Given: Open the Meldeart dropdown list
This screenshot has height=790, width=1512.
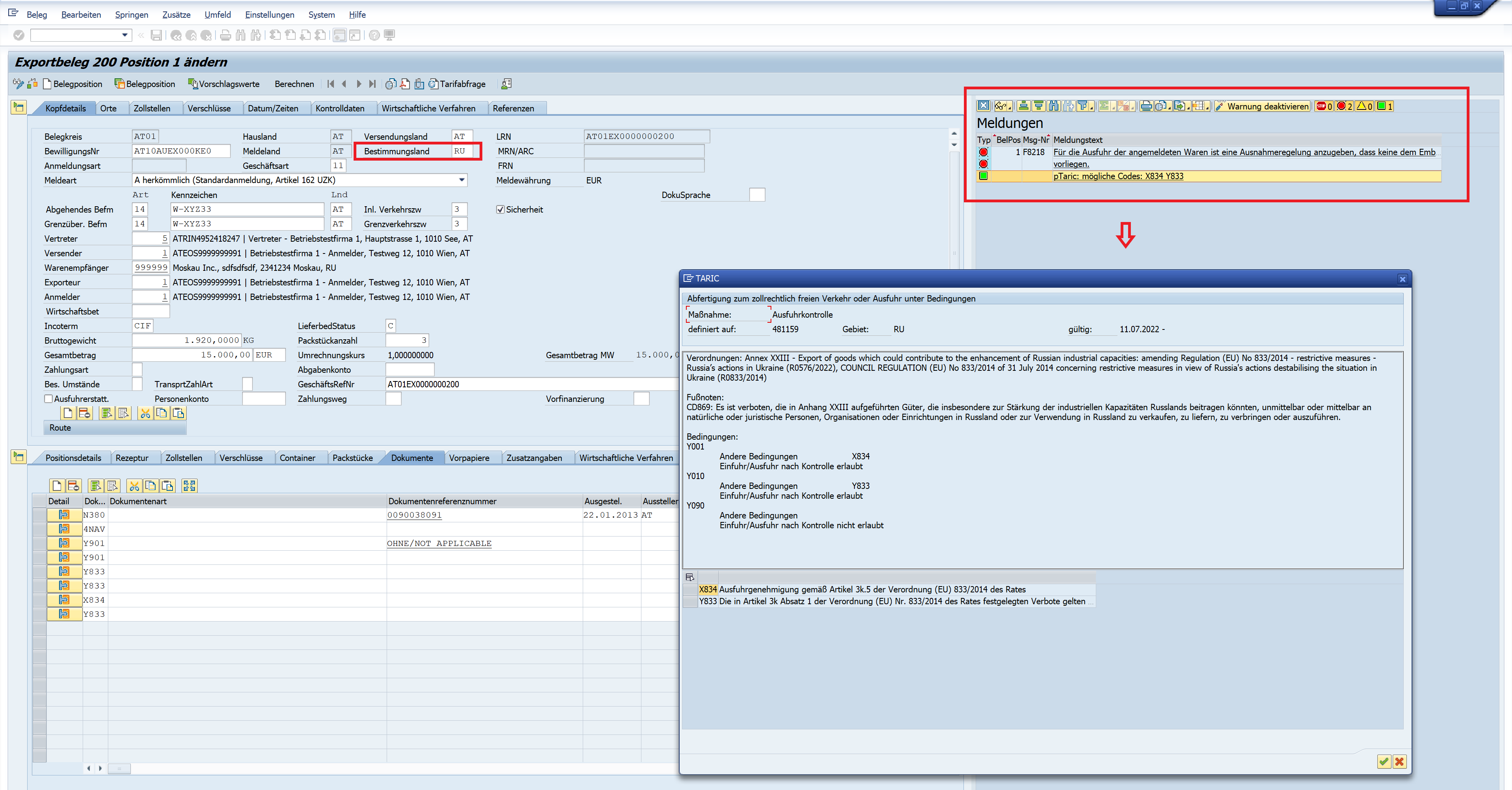Looking at the screenshot, I should click(462, 180).
